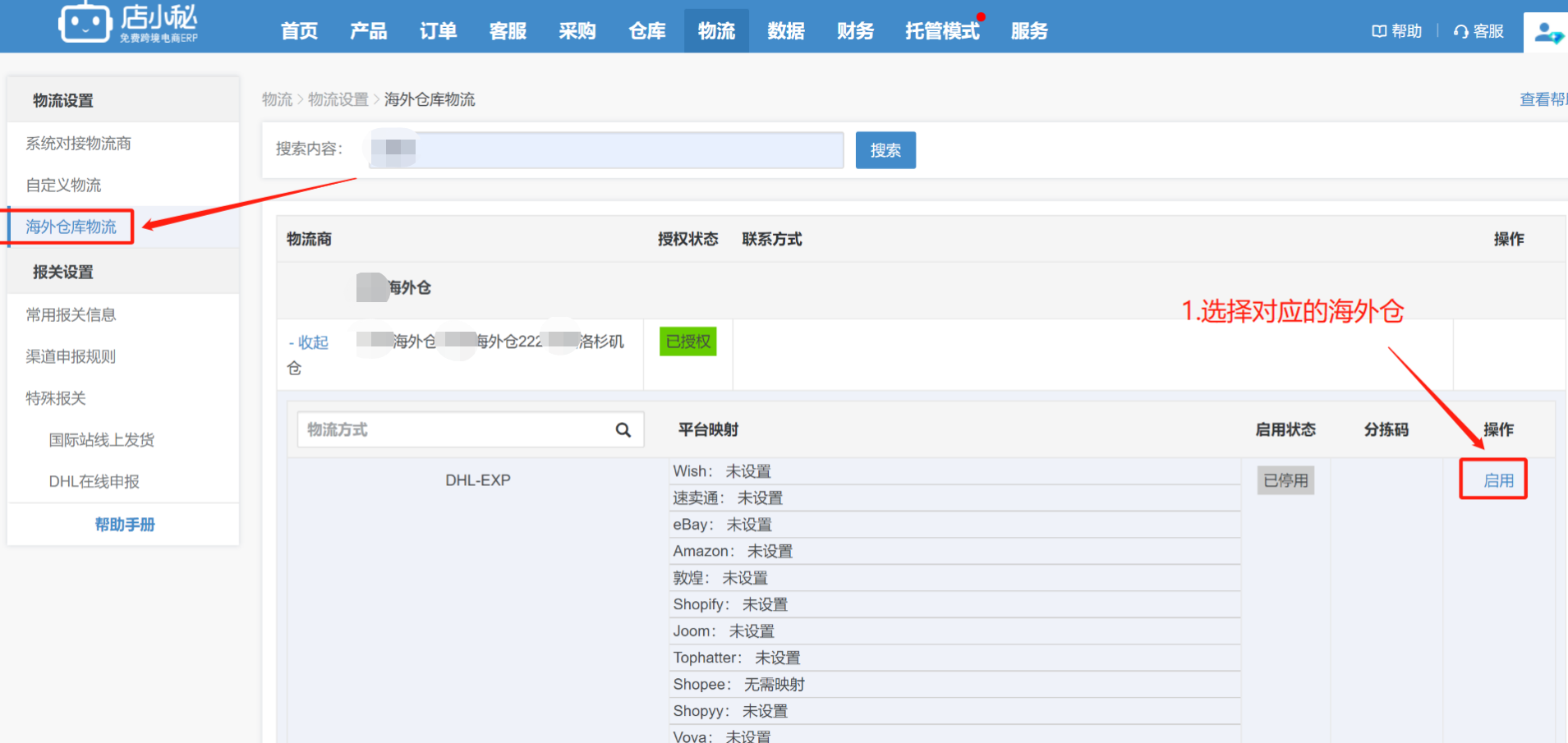The height and width of the screenshot is (743, 1568).
Task: Click the magnifier icon in 物流方式 search
Action: click(623, 429)
